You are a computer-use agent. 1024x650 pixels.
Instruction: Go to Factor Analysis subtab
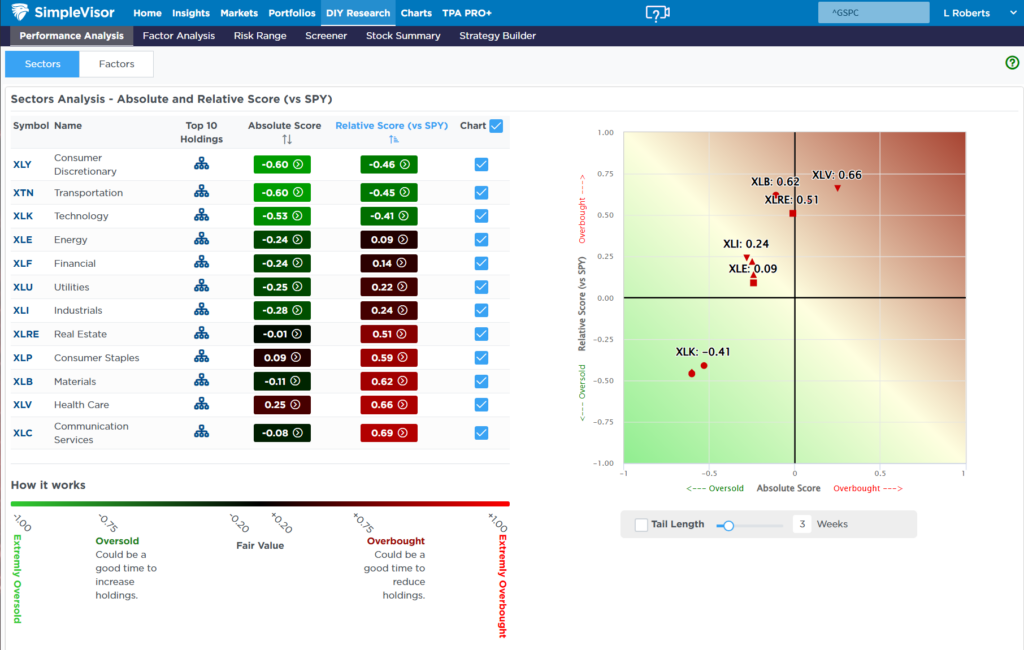tap(178, 36)
